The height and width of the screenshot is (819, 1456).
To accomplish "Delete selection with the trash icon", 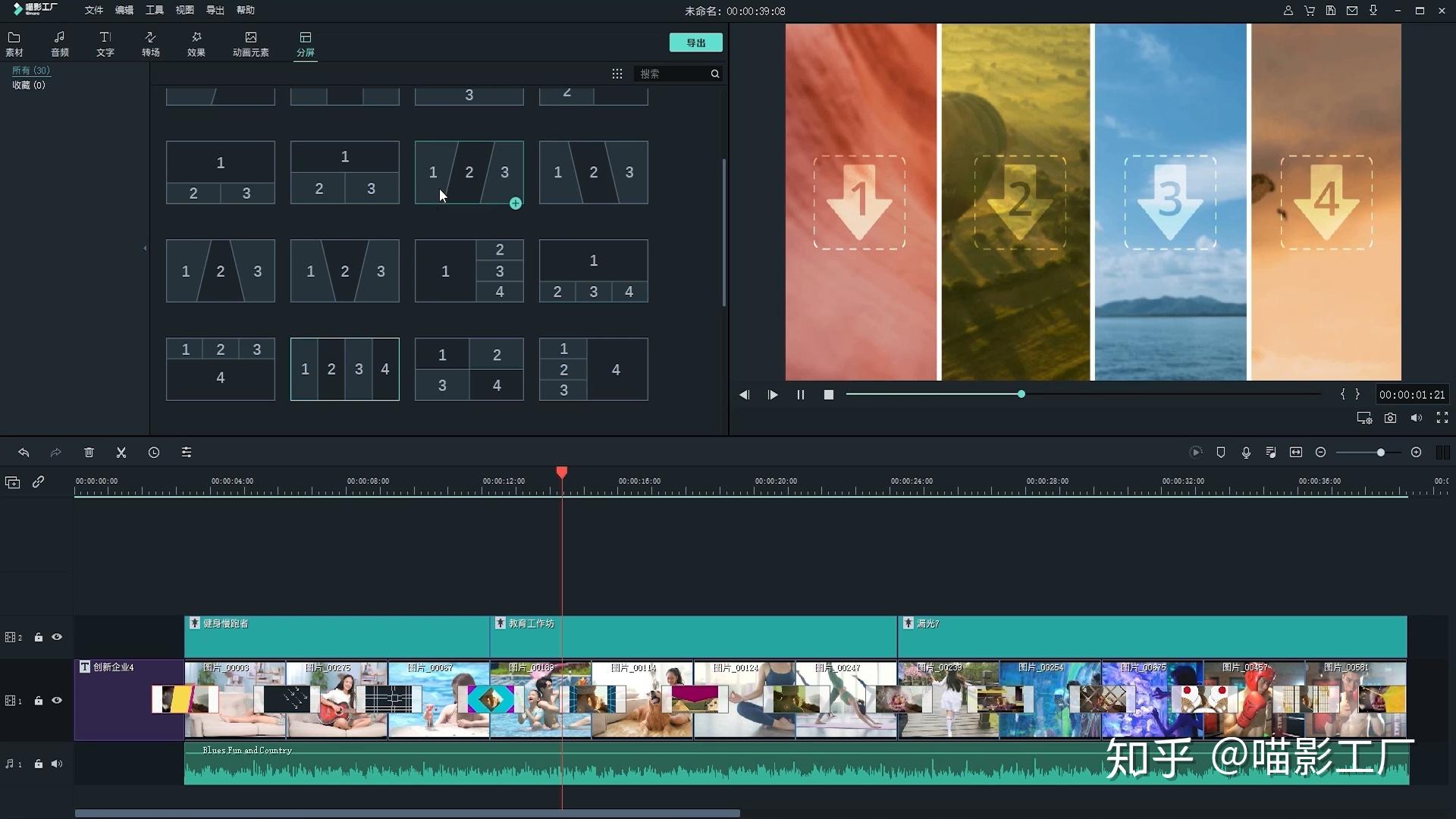I will [x=89, y=453].
